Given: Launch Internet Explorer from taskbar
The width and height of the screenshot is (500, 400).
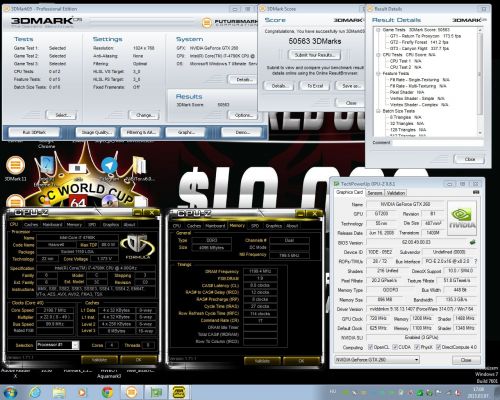Looking at the screenshot, I should [35, 392].
